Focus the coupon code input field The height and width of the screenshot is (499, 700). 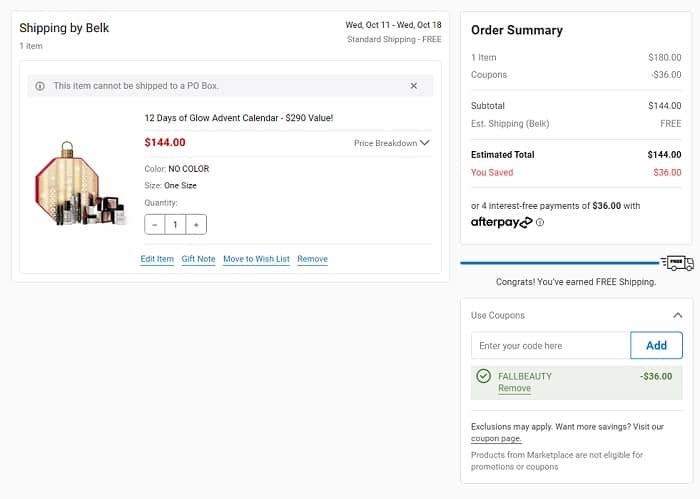click(x=550, y=346)
